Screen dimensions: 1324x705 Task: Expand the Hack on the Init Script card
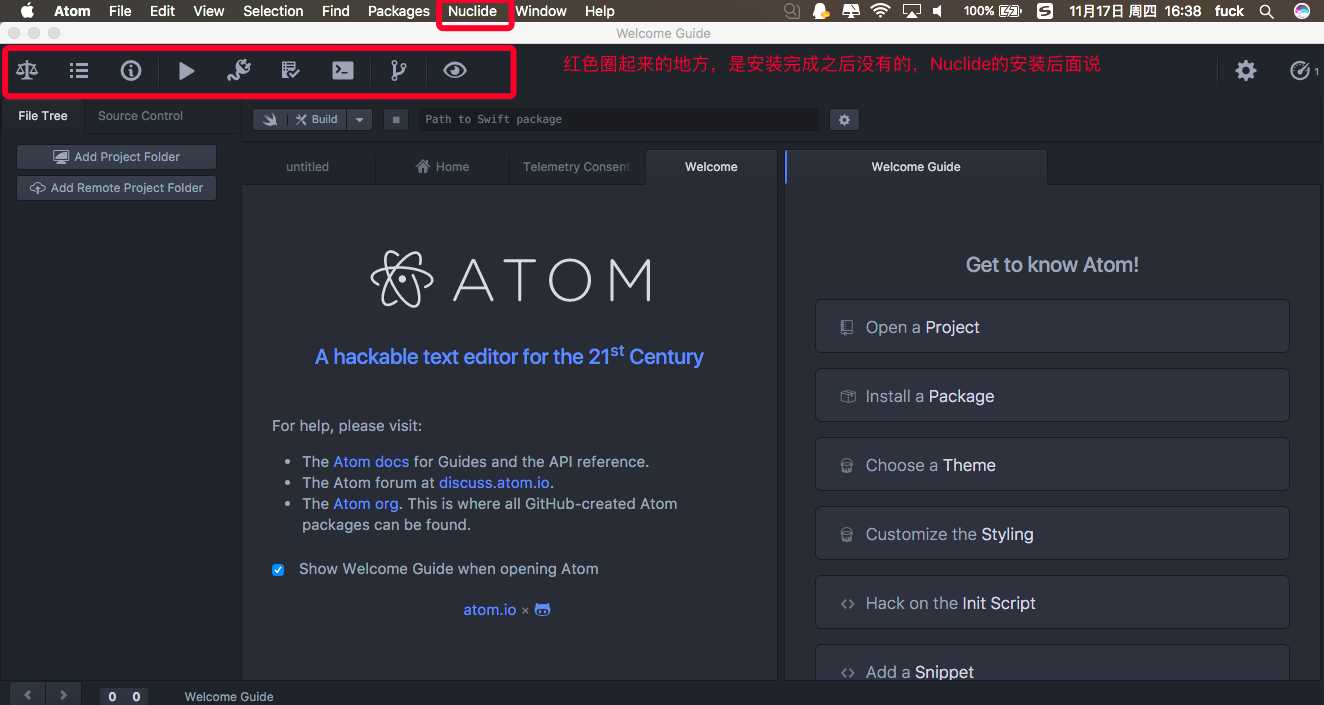tap(1052, 603)
